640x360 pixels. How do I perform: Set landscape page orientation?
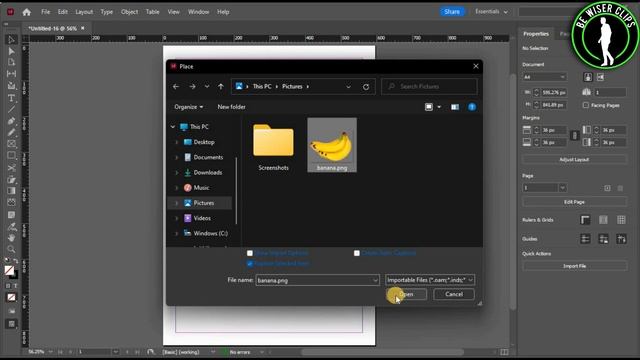[600, 77]
